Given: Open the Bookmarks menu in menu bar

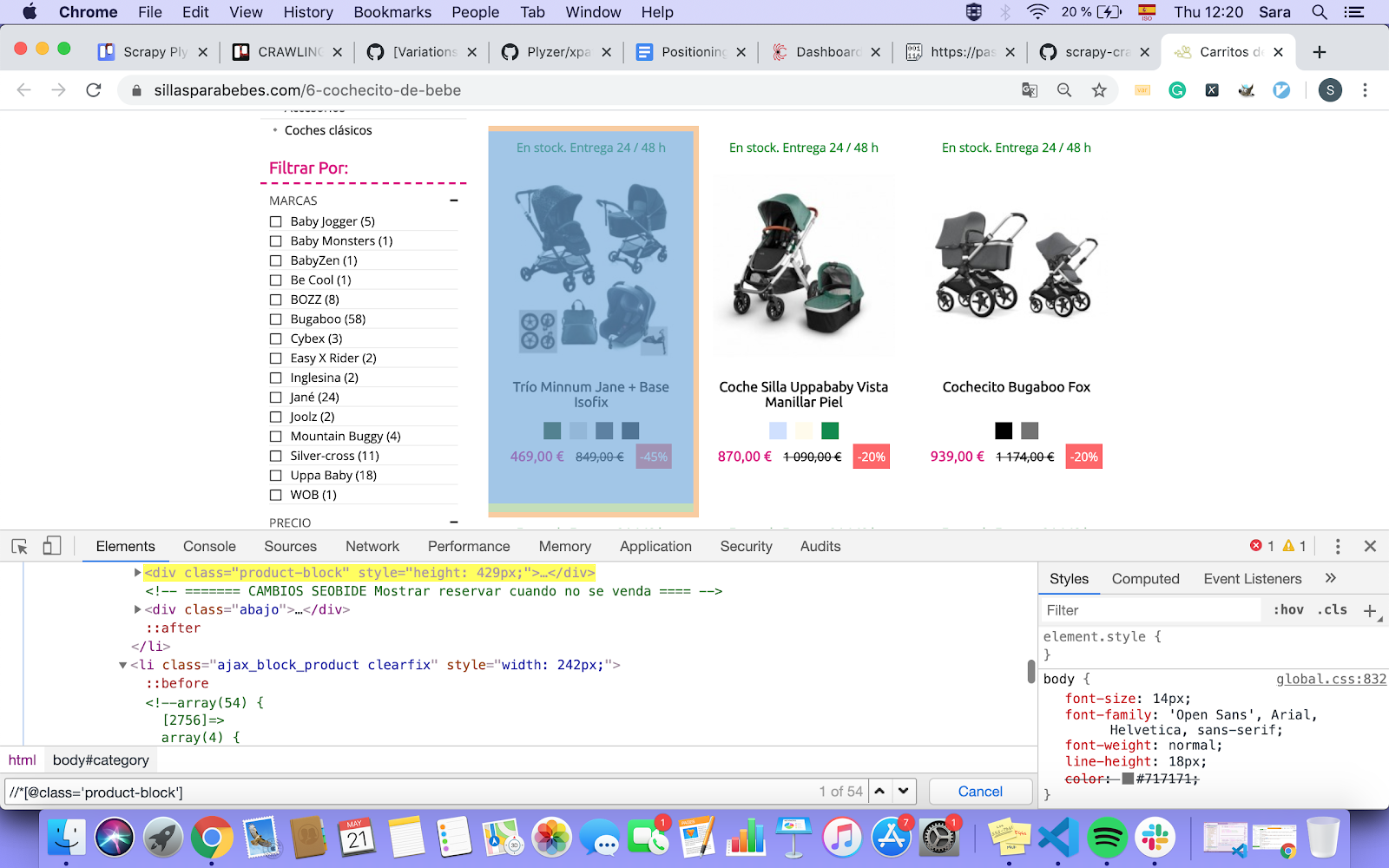Looking at the screenshot, I should click(x=392, y=12).
